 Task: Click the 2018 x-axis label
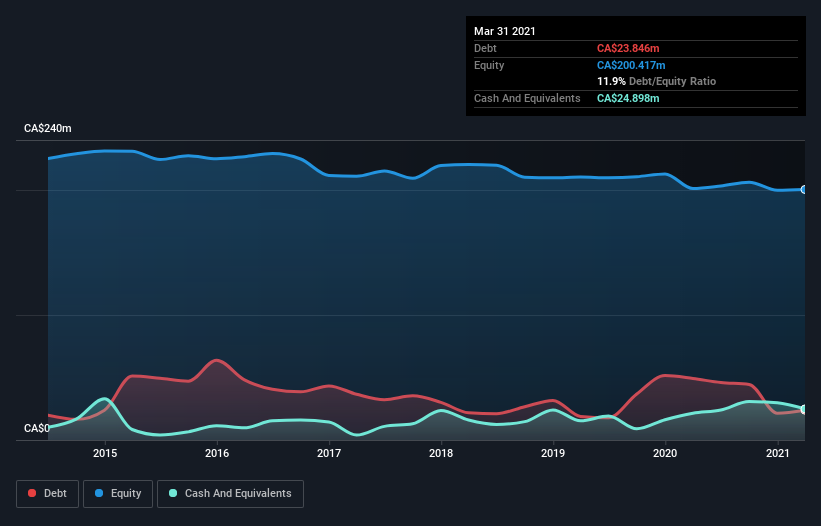point(441,453)
